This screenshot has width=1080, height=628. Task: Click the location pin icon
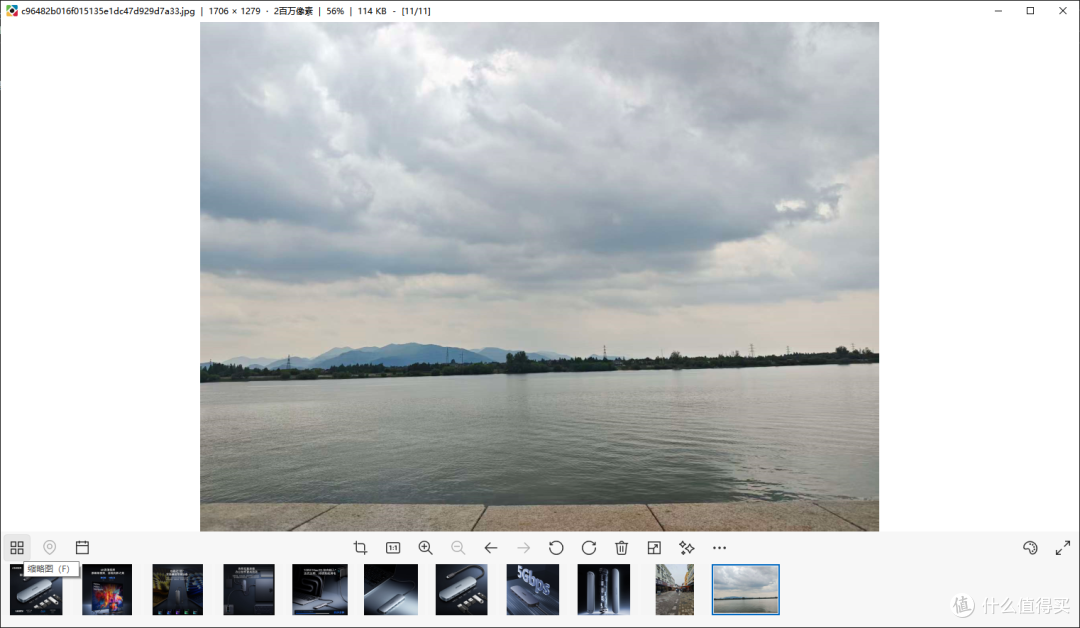point(50,547)
